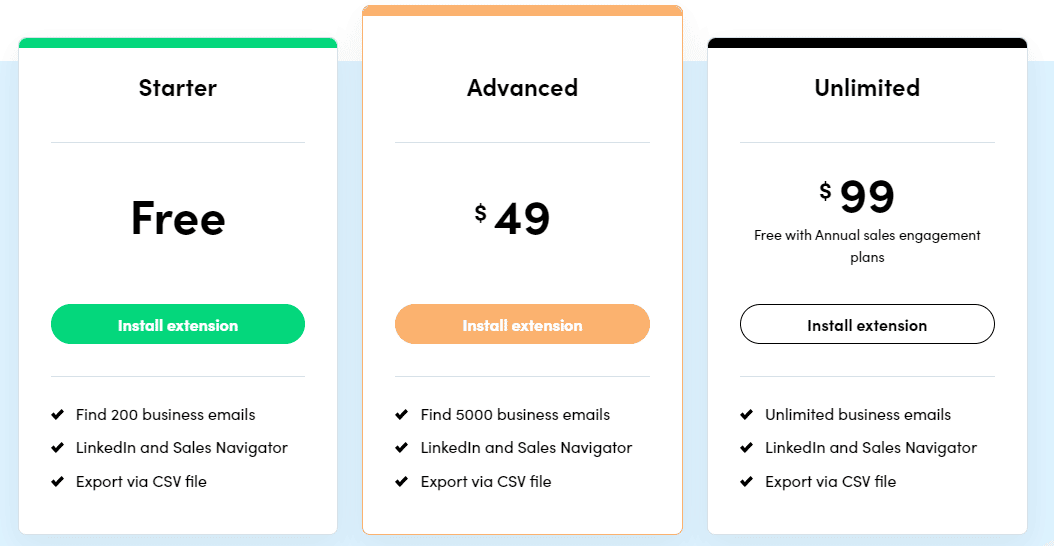Click checkmark beside Advanced Export via CSV file

click(402, 481)
